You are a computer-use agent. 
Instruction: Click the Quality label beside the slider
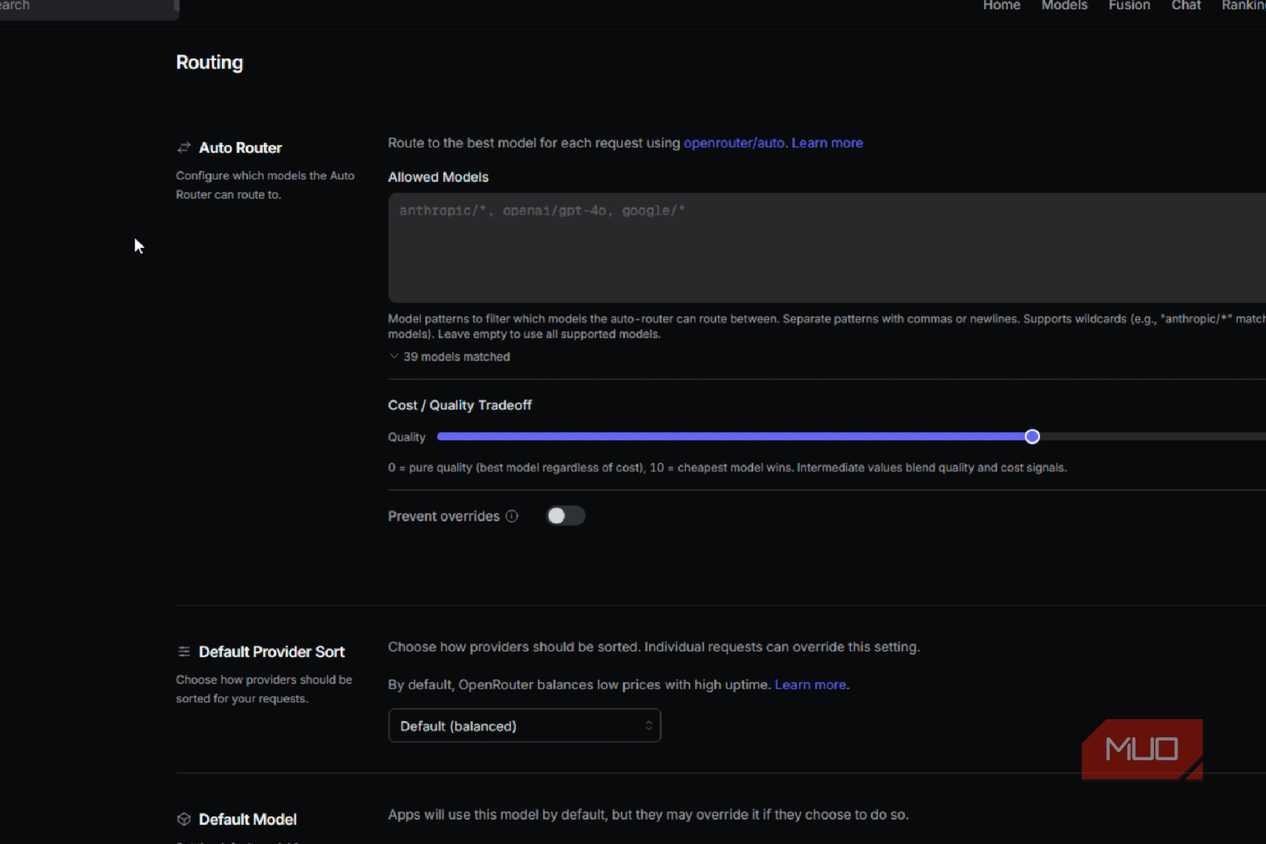pyautogui.click(x=407, y=437)
